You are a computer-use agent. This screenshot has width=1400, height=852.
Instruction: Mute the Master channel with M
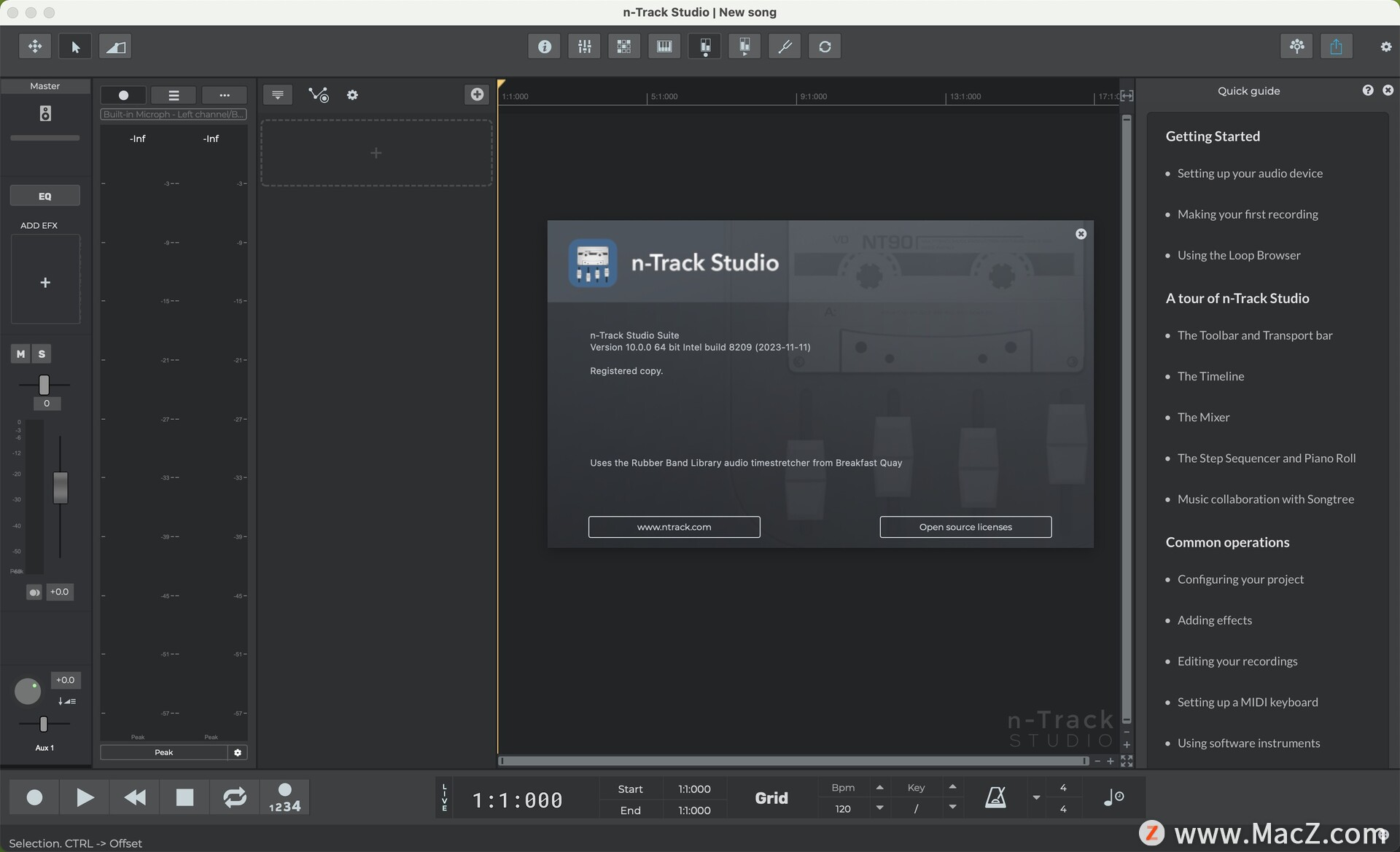pyautogui.click(x=20, y=354)
